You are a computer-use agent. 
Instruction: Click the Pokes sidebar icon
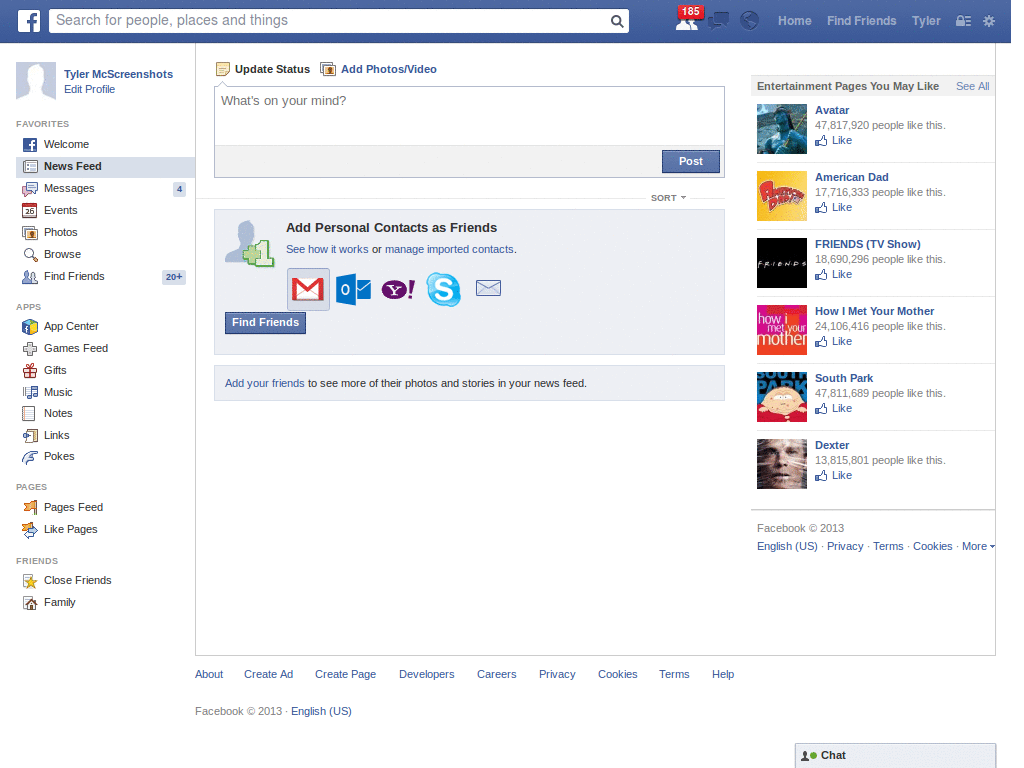30,457
